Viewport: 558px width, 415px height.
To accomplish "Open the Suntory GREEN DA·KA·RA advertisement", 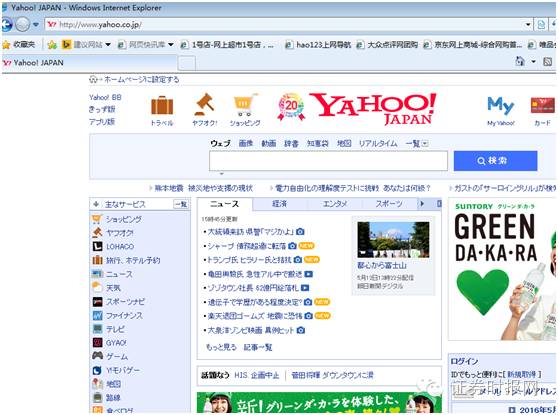I will coord(502,270).
